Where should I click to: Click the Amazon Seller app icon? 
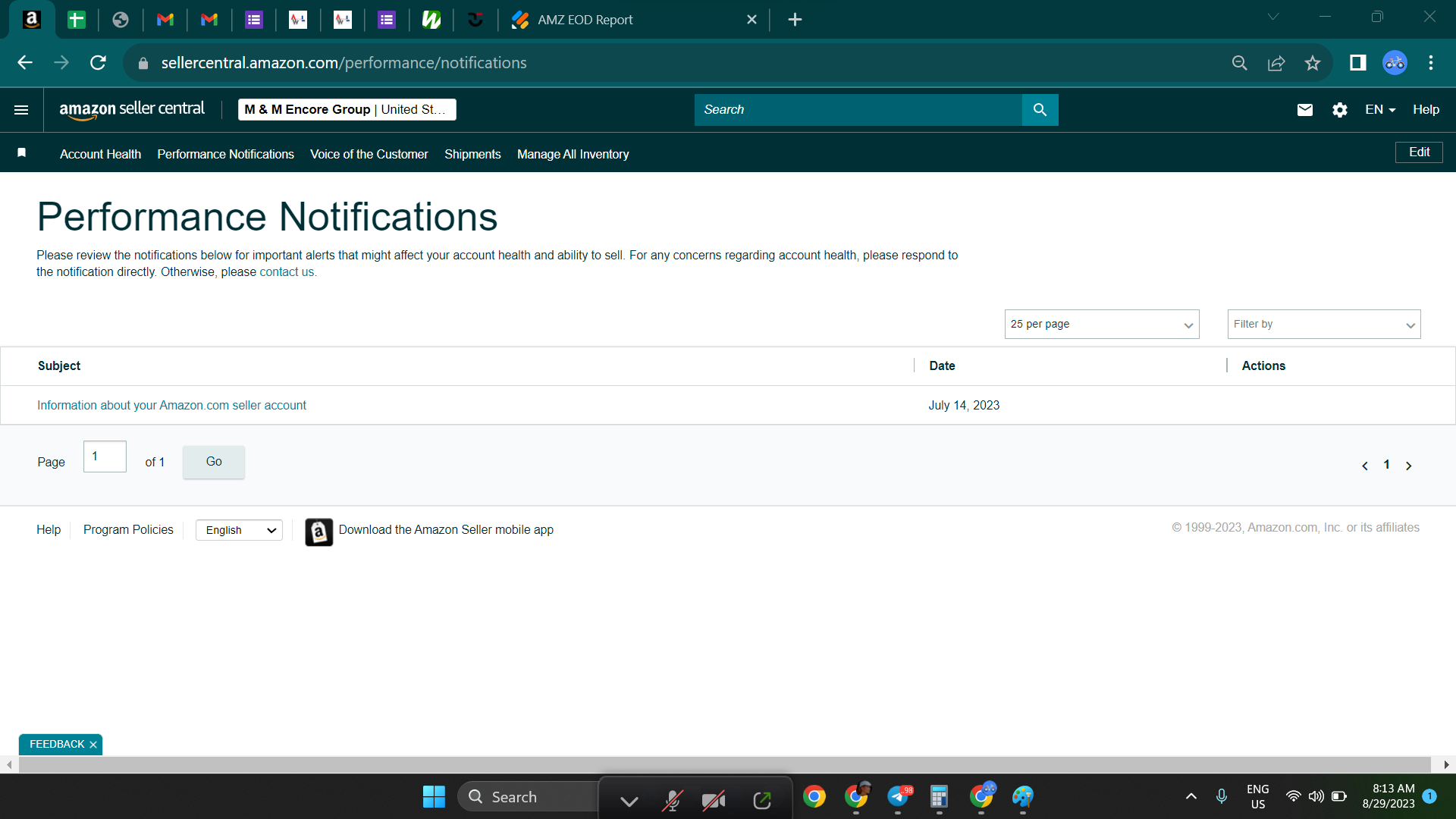pos(318,532)
